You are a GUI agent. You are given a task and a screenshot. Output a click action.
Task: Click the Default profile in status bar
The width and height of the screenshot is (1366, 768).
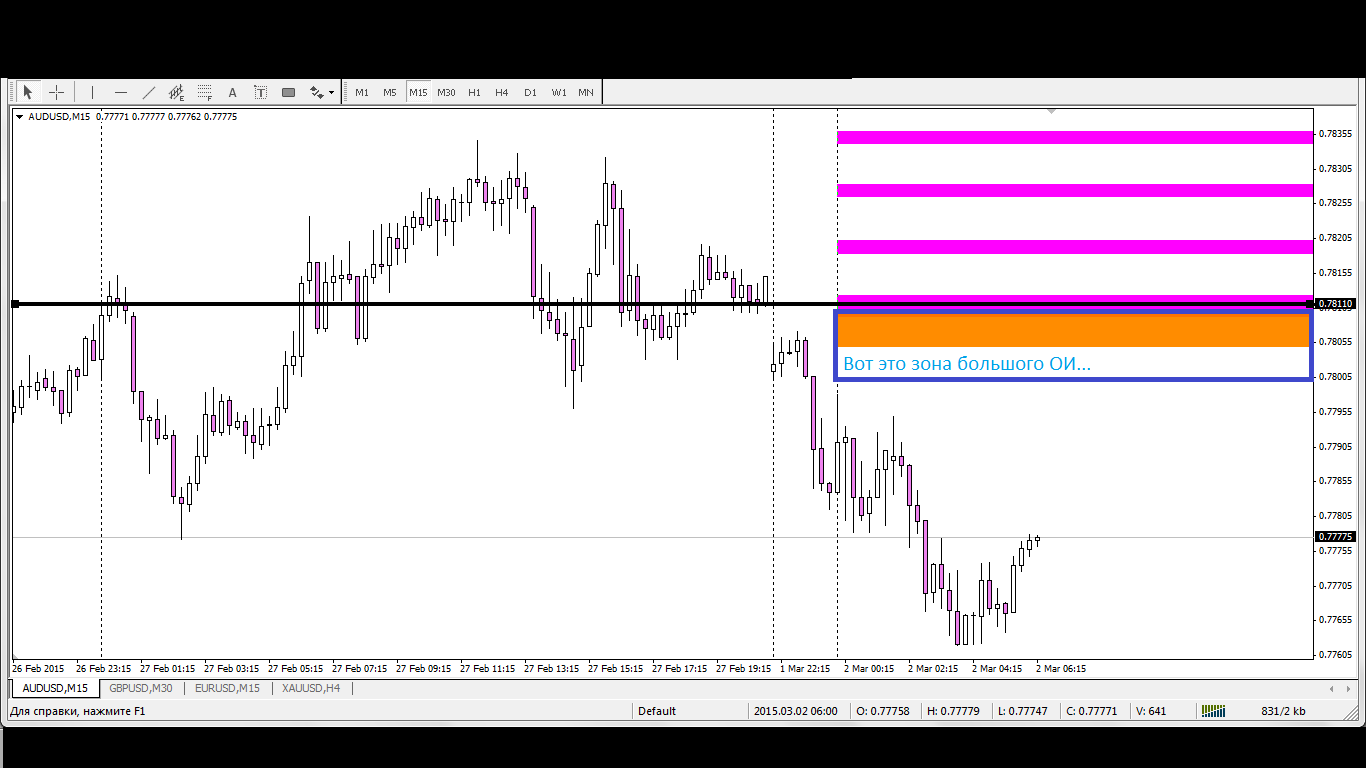pos(657,711)
